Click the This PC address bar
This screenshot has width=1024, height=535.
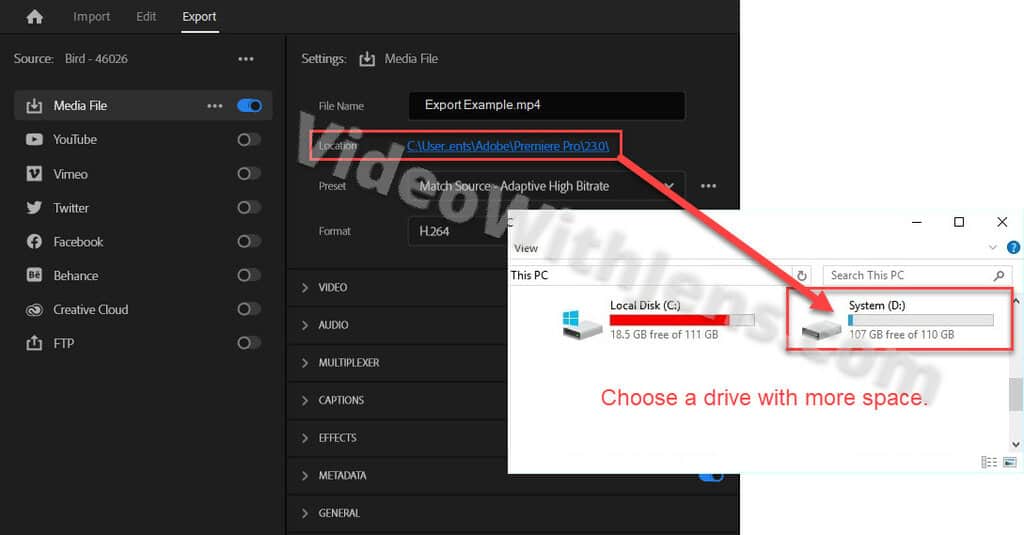click(x=650, y=276)
